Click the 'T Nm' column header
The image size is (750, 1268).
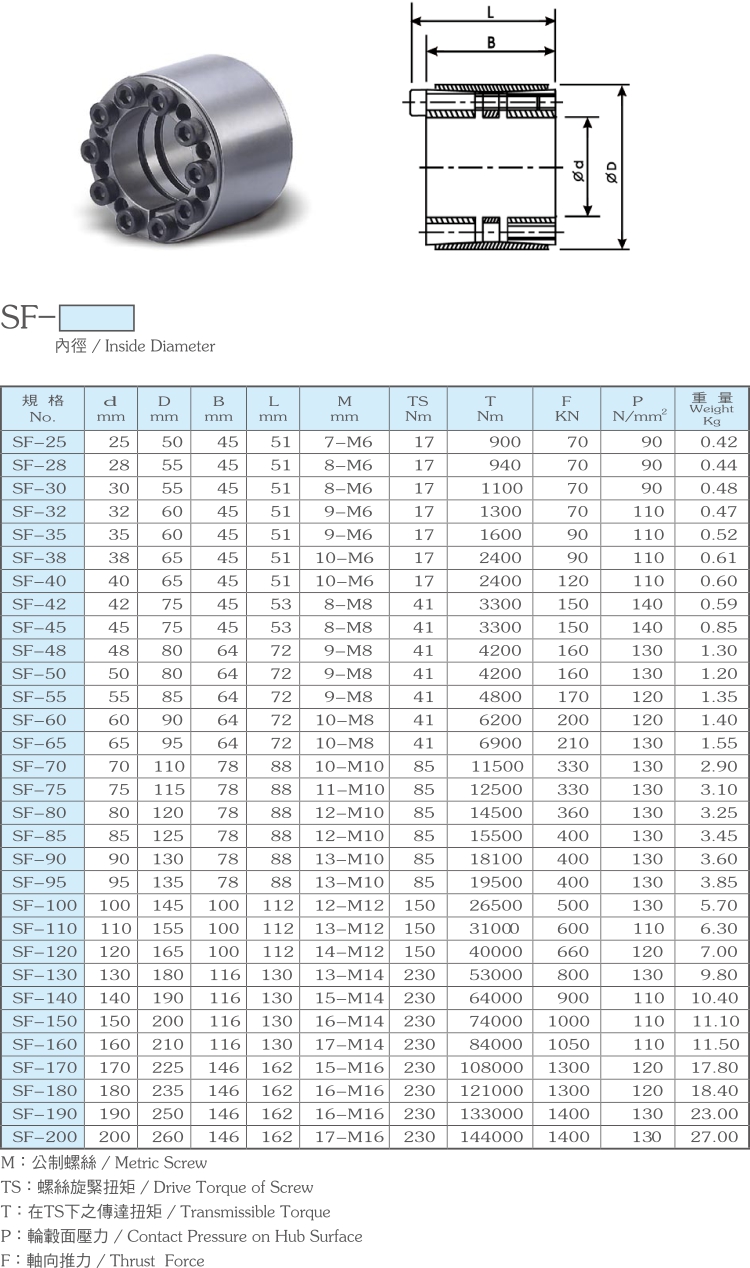(x=490, y=408)
